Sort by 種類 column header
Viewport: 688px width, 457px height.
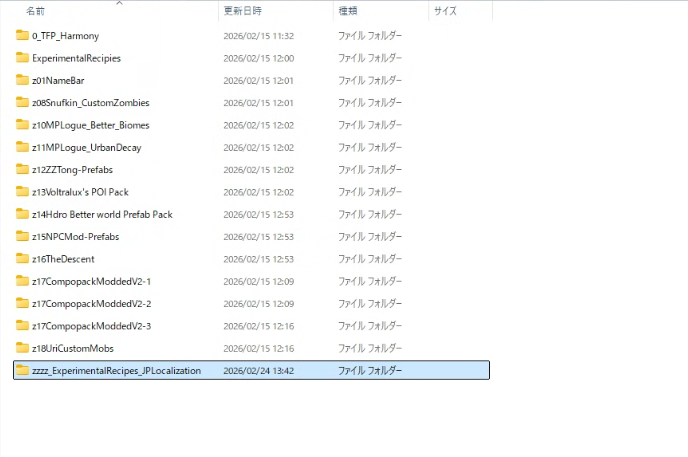point(349,11)
